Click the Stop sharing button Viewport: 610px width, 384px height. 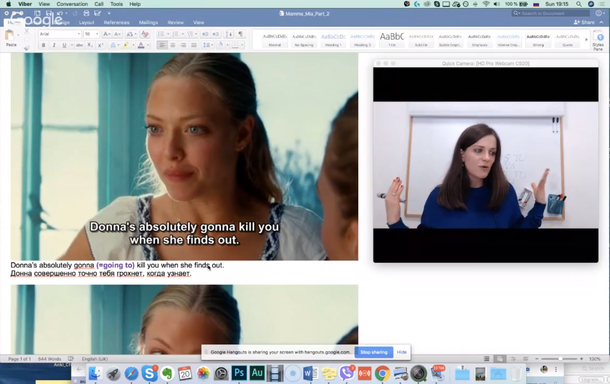[374, 352]
